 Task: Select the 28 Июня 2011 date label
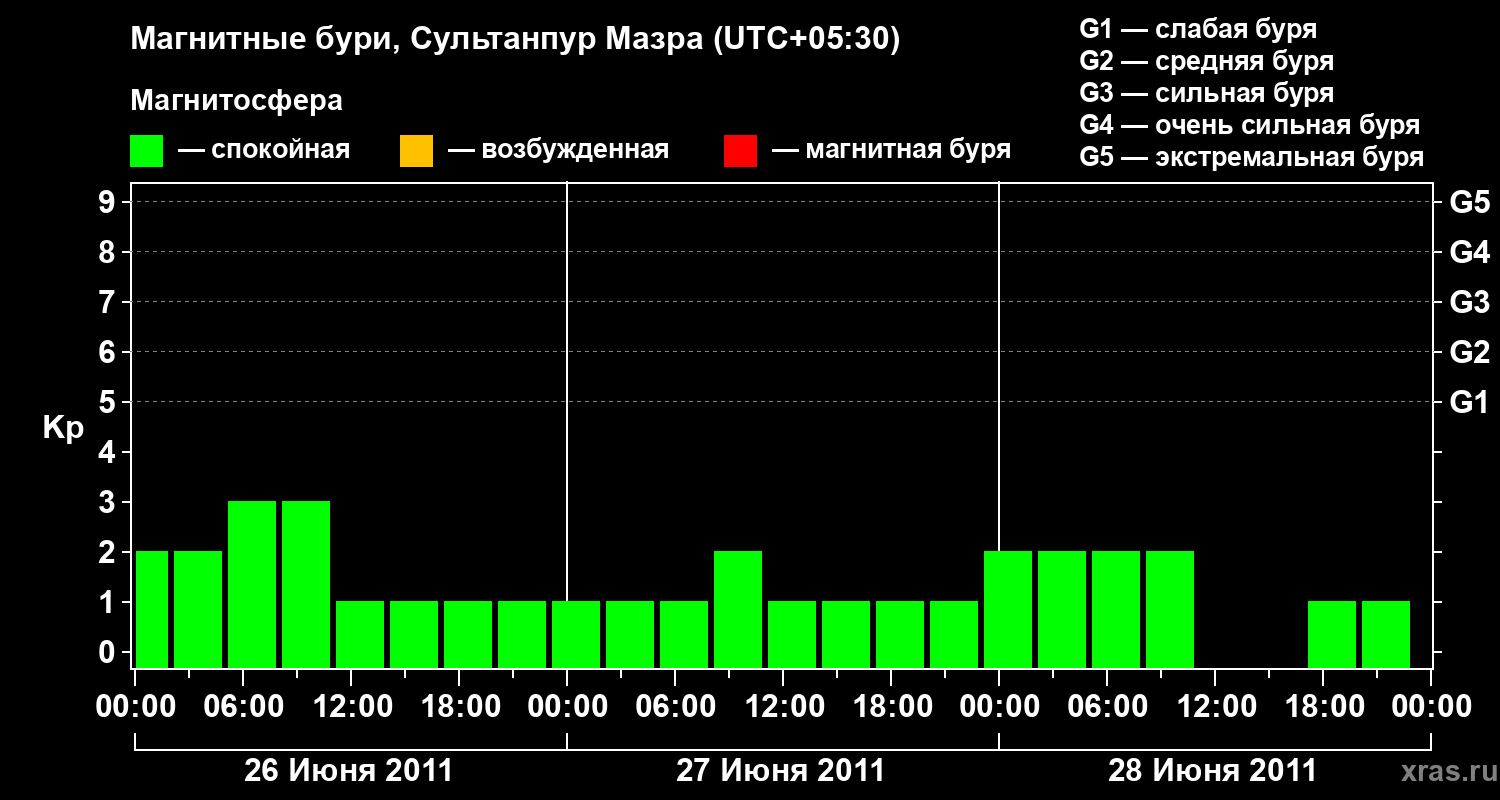point(1213,771)
